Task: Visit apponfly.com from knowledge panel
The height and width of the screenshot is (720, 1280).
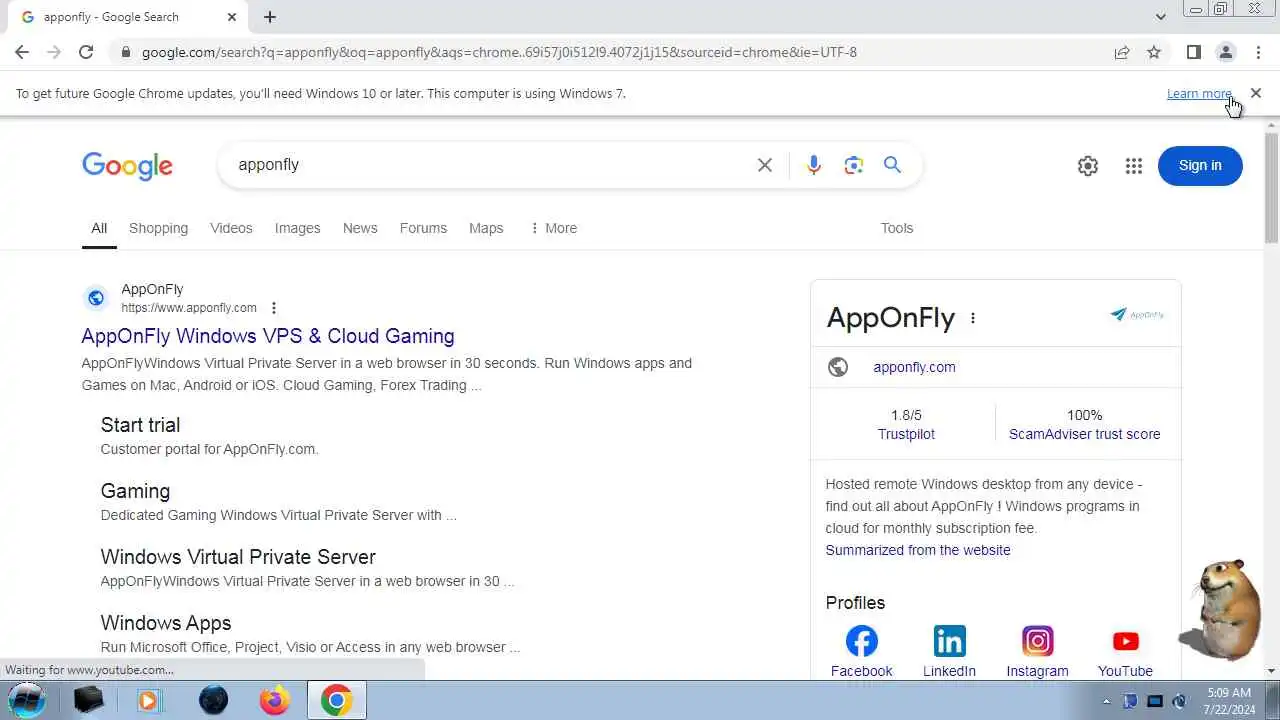Action: coord(914,367)
